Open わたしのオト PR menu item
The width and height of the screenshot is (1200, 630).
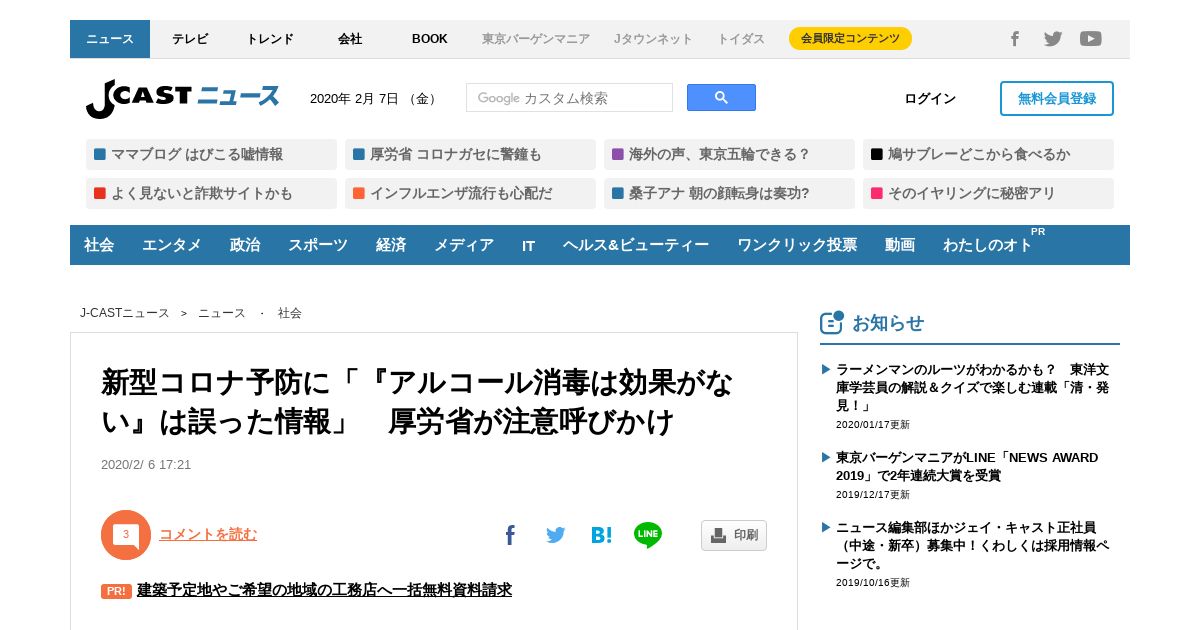pyautogui.click(x=990, y=245)
